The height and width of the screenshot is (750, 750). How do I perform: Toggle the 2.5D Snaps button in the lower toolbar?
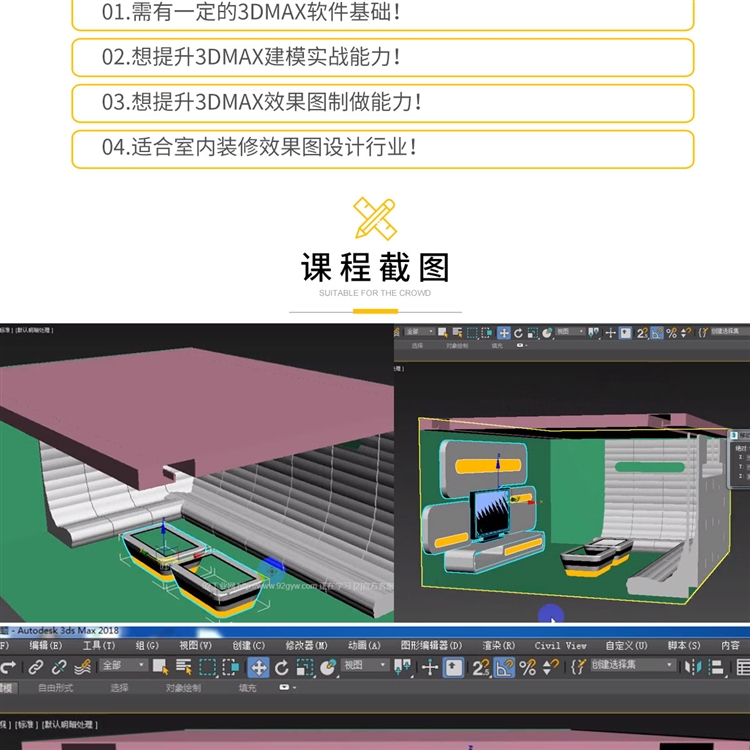tap(481, 667)
